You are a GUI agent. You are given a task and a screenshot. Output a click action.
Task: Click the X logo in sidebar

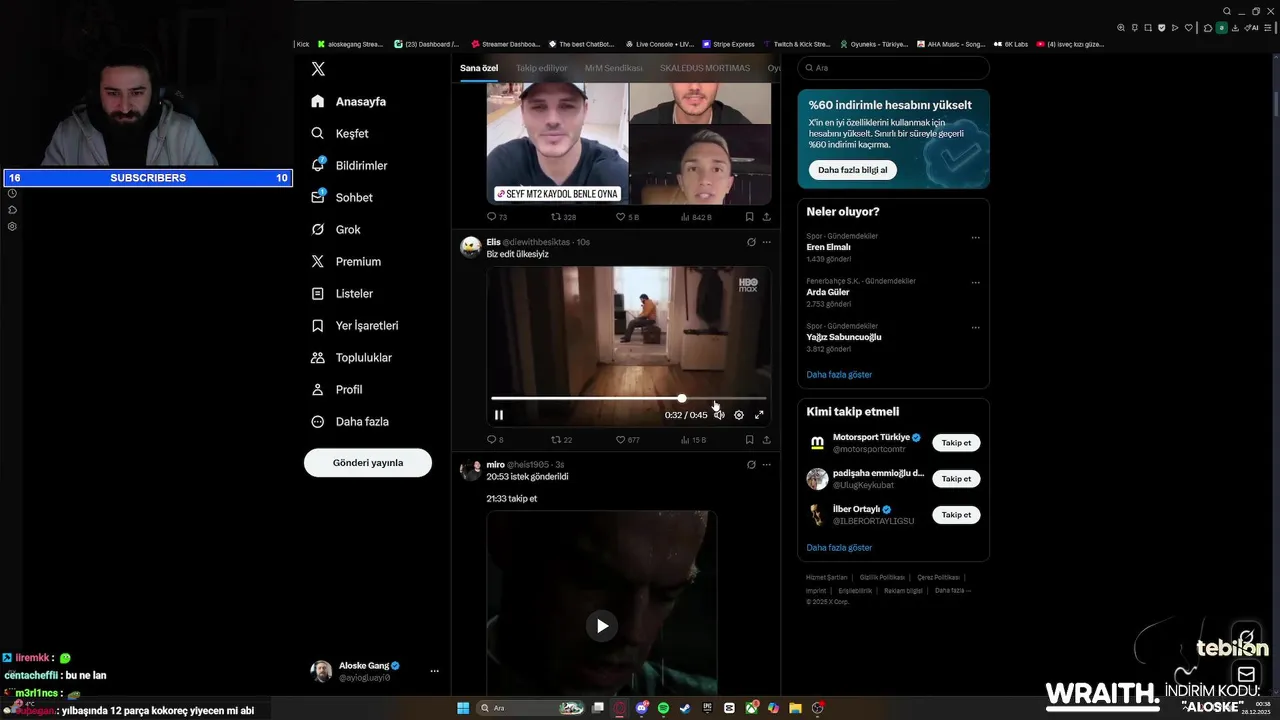[318, 69]
